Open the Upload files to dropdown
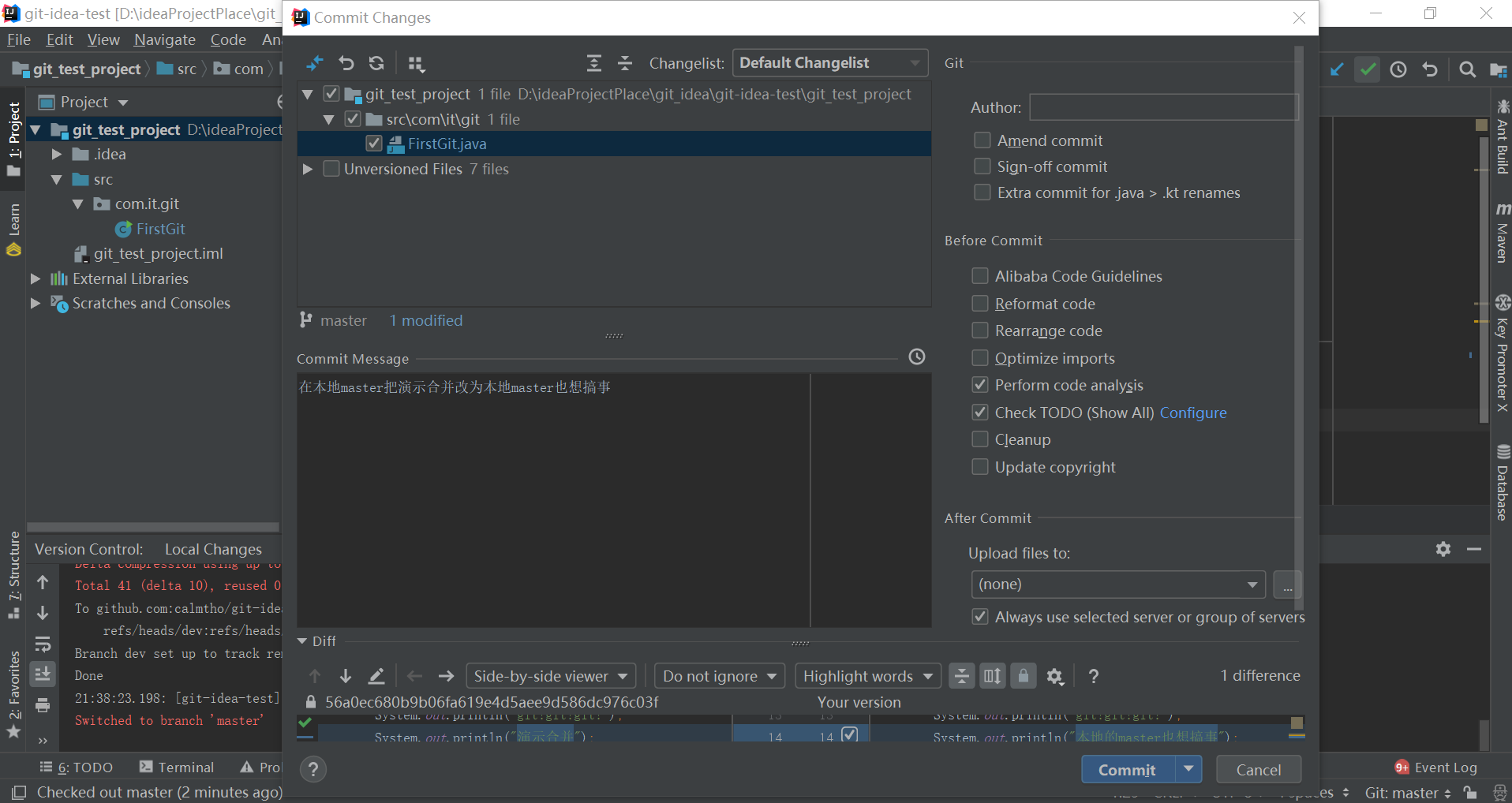Screen dimensions: 1512x803 pos(1118,585)
